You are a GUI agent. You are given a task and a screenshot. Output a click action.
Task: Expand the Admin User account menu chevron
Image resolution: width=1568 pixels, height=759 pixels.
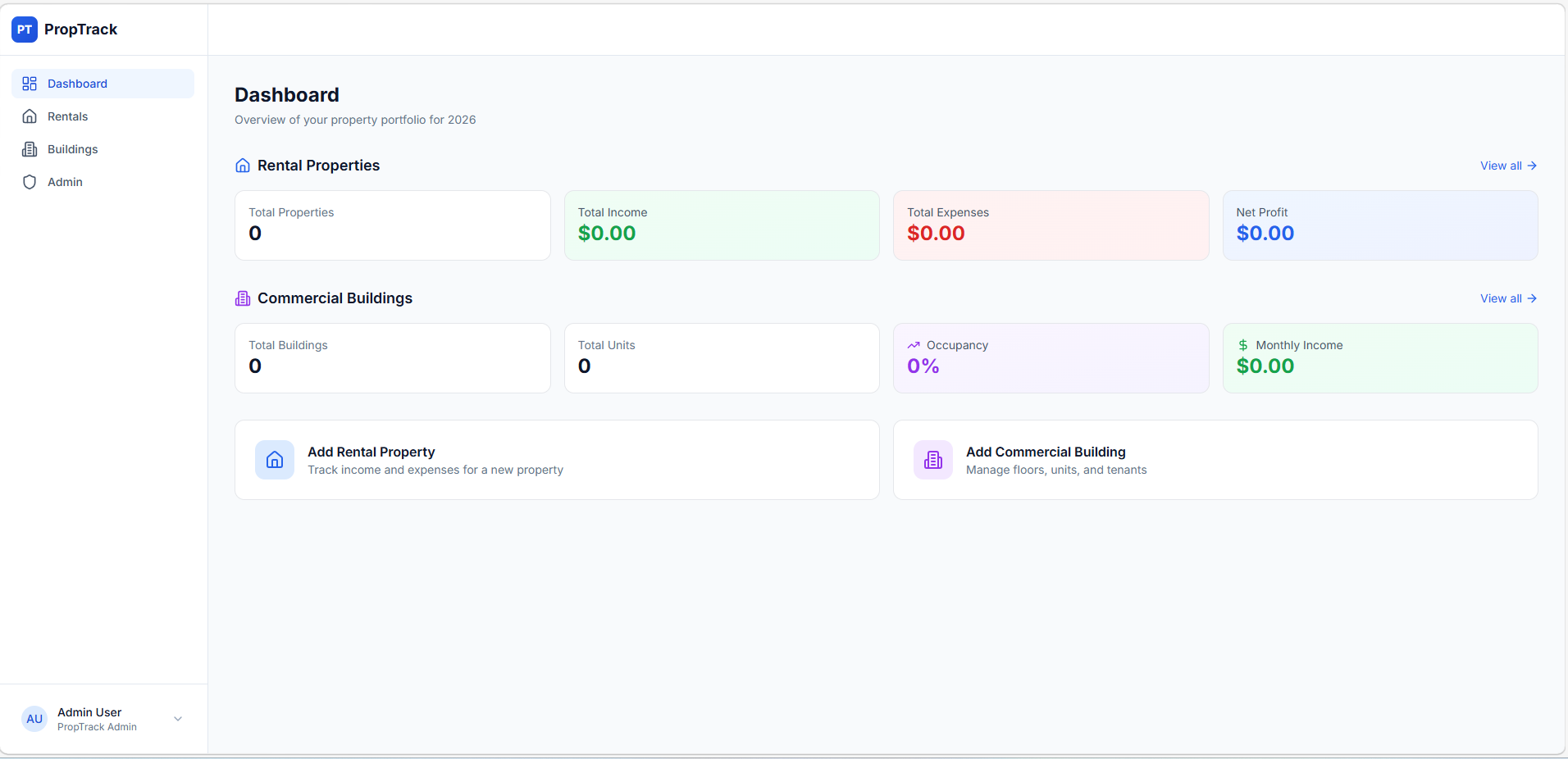[178, 719]
